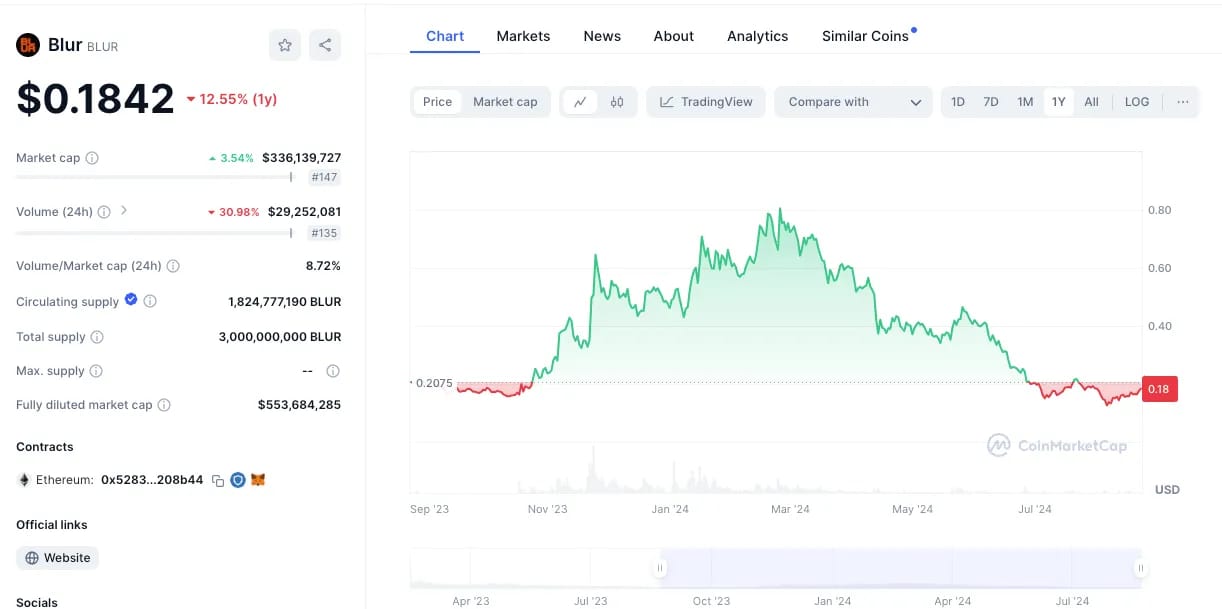Viewport: 1222px width, 609px height.
Task: Open the Compare with dropdown
Action: click(x=854, y=102)
